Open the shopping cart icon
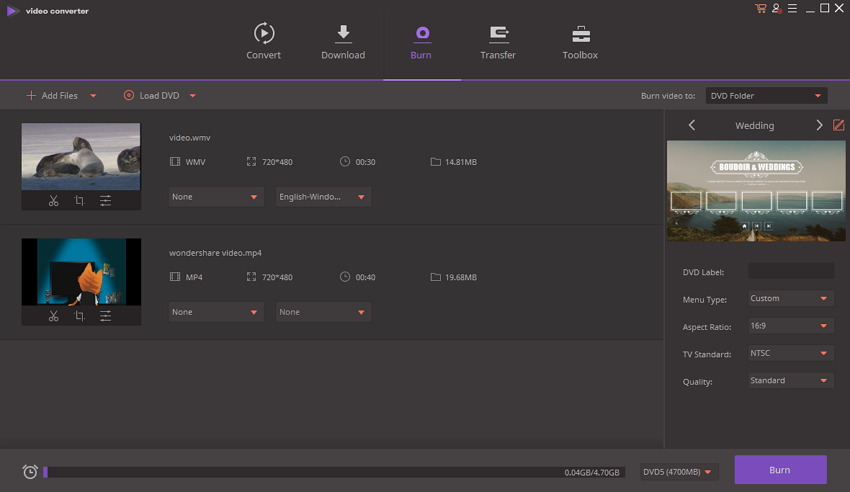Image resolution: width=850 pixels, height=492 pixels. [x=761, y=8]
